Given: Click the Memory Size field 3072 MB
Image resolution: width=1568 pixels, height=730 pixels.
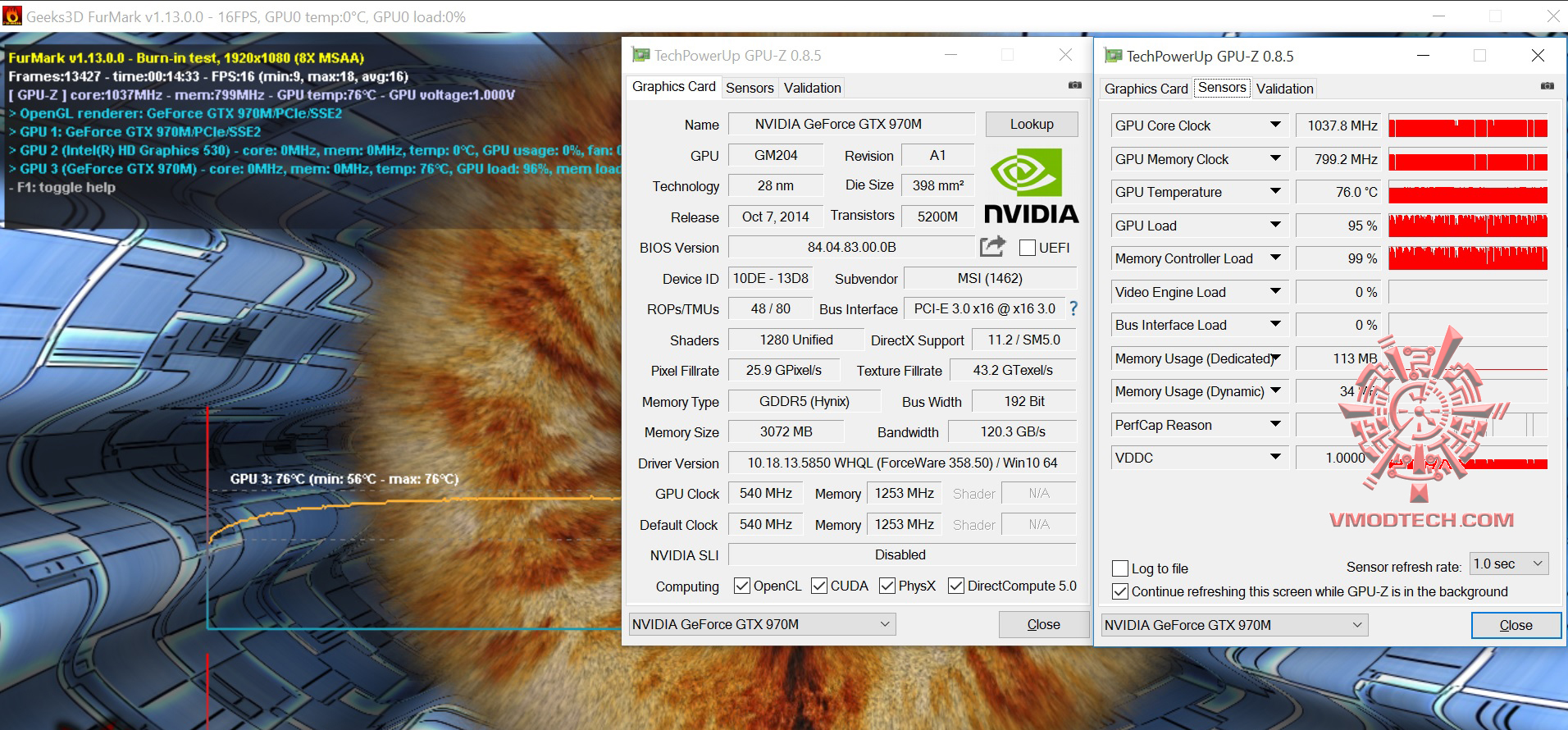Looking at the screenshot, I should [786, 431].
